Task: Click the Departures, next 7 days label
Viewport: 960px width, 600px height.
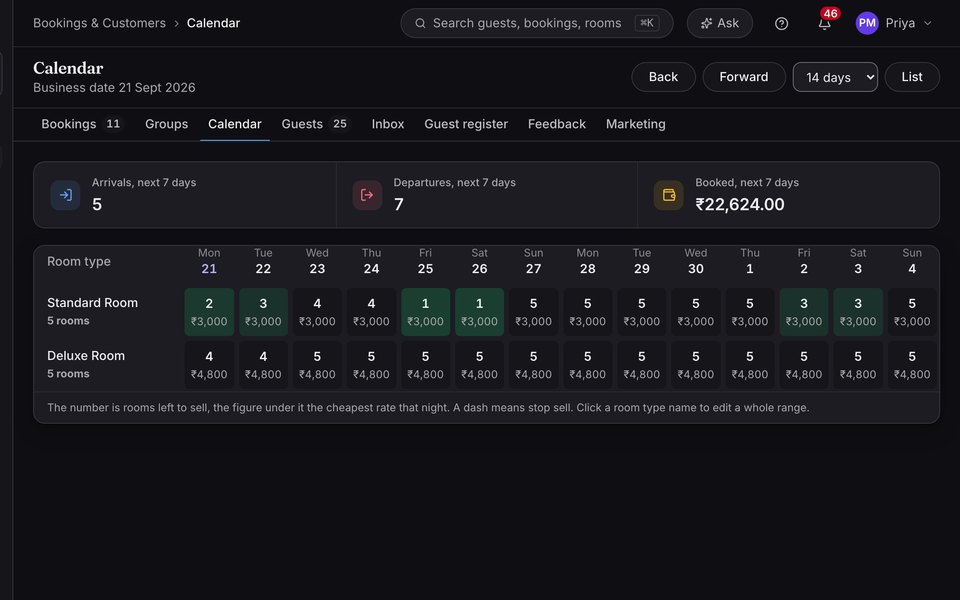Action: coord(454,182)
